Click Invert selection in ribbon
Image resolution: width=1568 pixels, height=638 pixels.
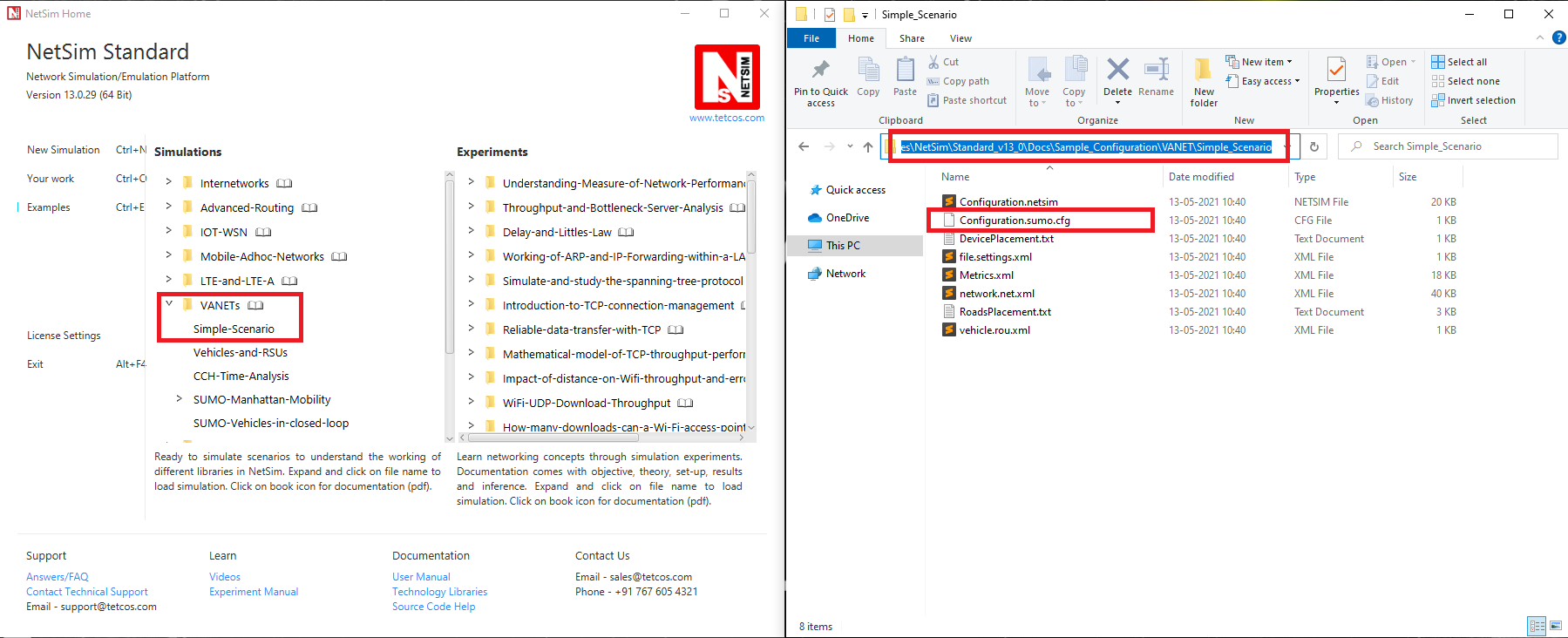pyautogui.click(x=1473, y=100)
